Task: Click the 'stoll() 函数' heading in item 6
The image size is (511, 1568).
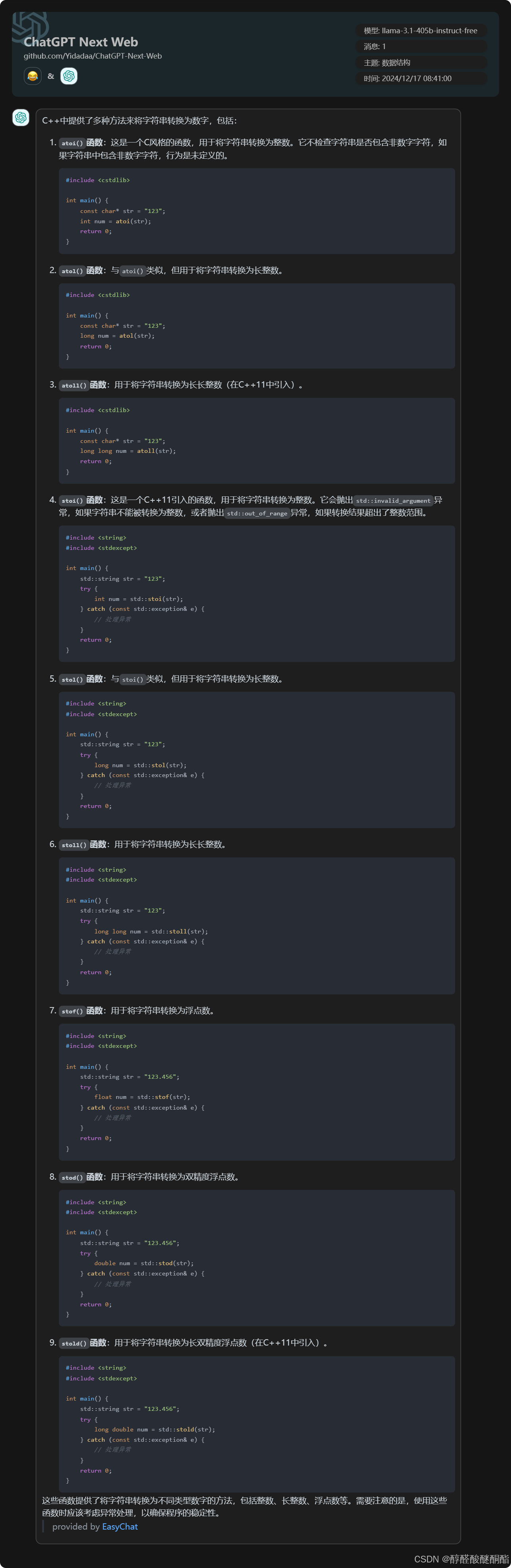Action: coord(83,844)
